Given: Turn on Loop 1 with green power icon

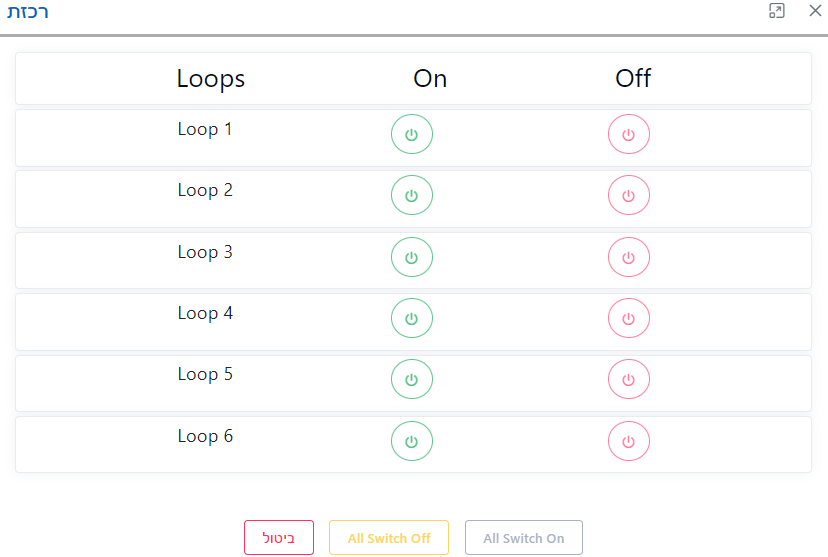Looking at the screenshot, I should [x=411, y=134].
